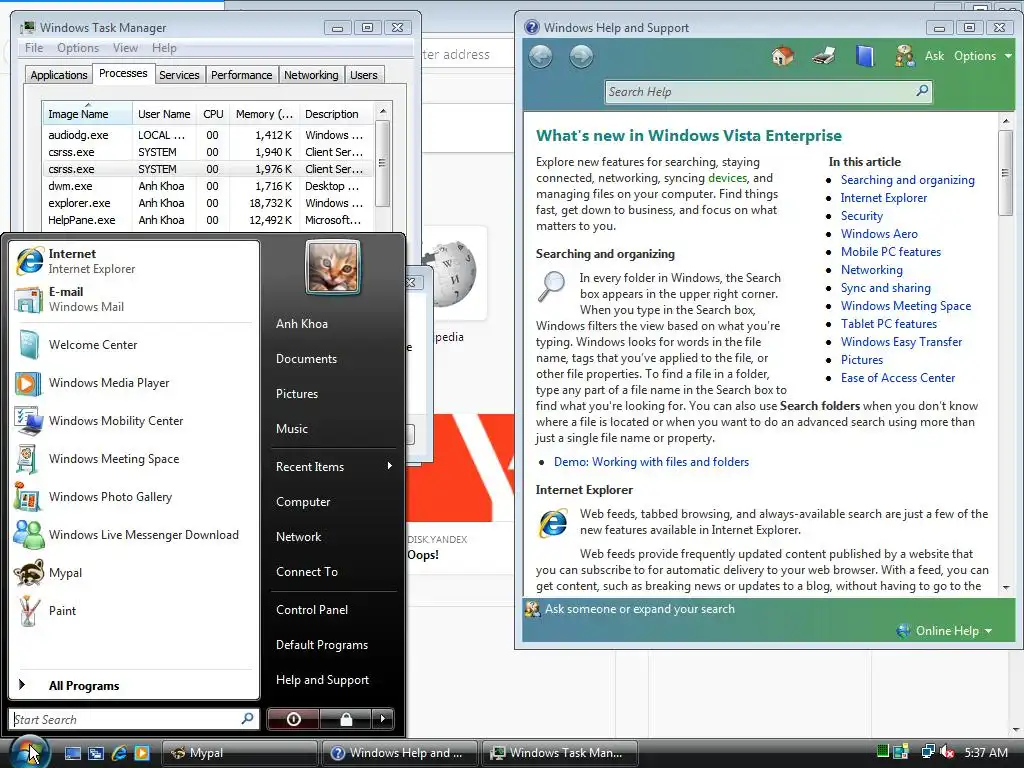Image resolution: width=1024 pixels, height=768 pixels.
Task: Click the Search Help input field
Action: pos(768,91)
